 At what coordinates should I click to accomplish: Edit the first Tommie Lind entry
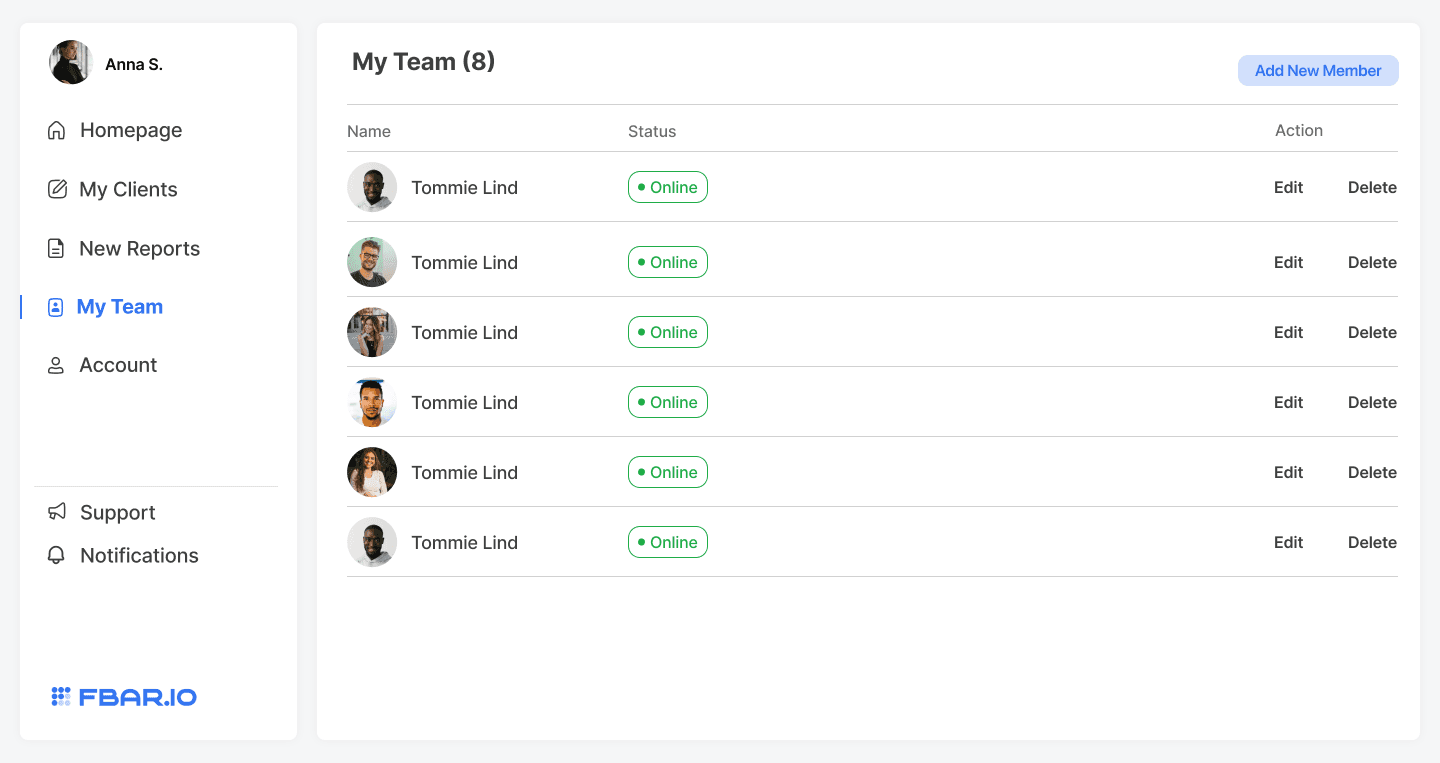pos(1288,187)
